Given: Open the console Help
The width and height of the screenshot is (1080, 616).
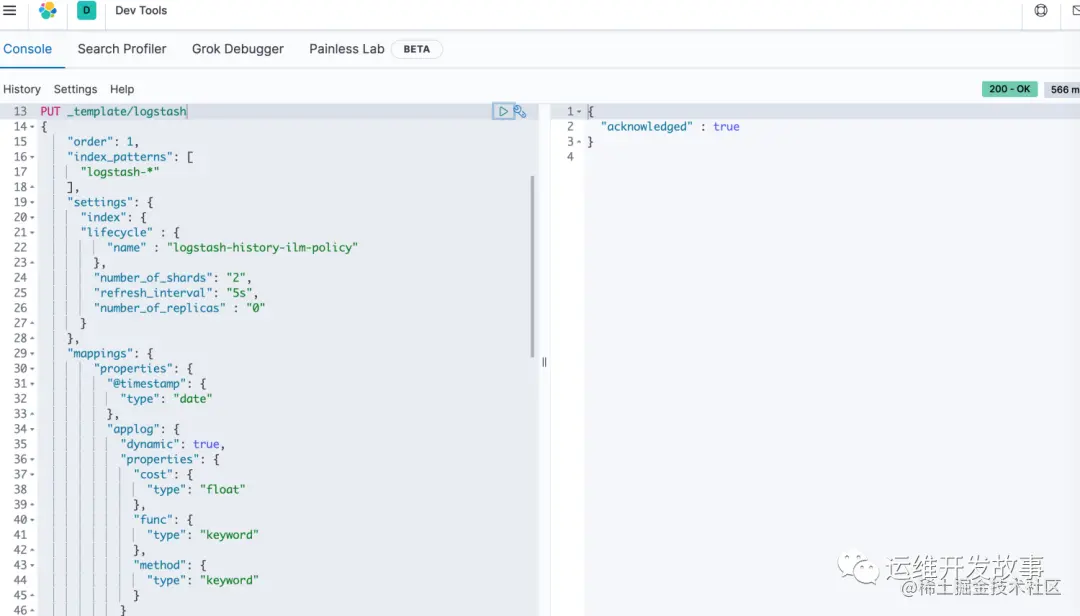Looking at the screenshot, I should 122,89.
